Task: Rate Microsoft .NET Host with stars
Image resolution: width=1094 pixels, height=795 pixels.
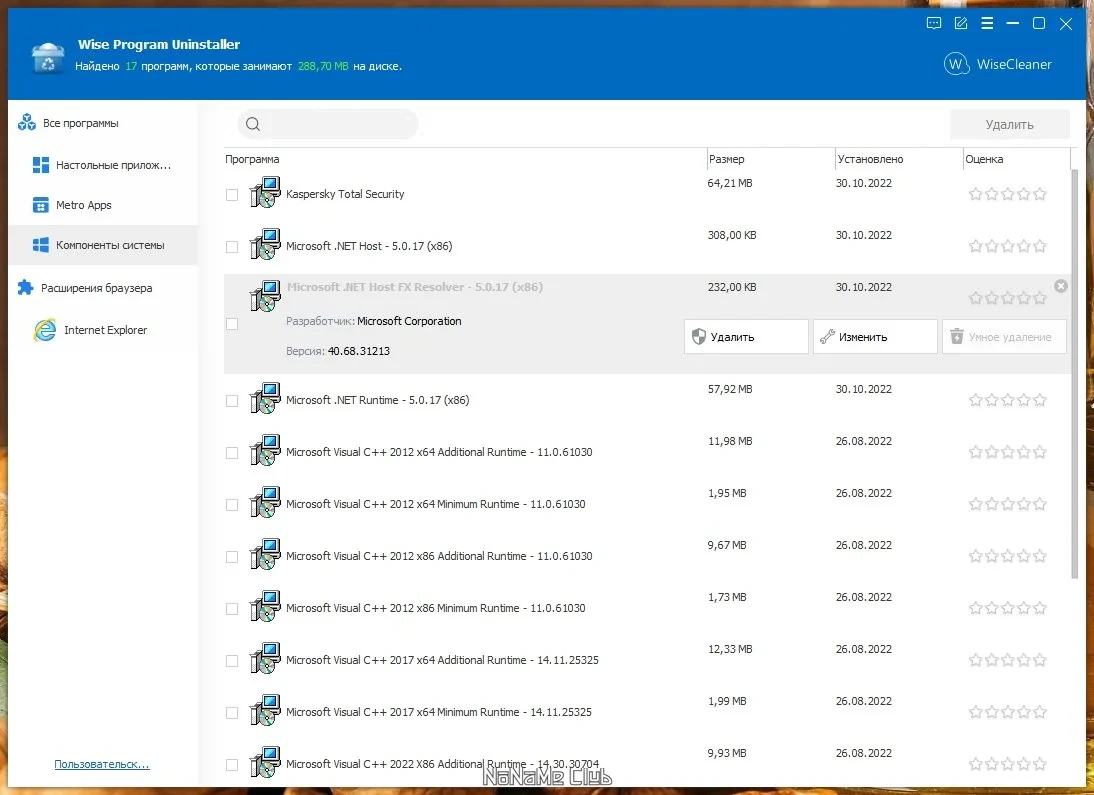Action: click(x=1007, y=246)
